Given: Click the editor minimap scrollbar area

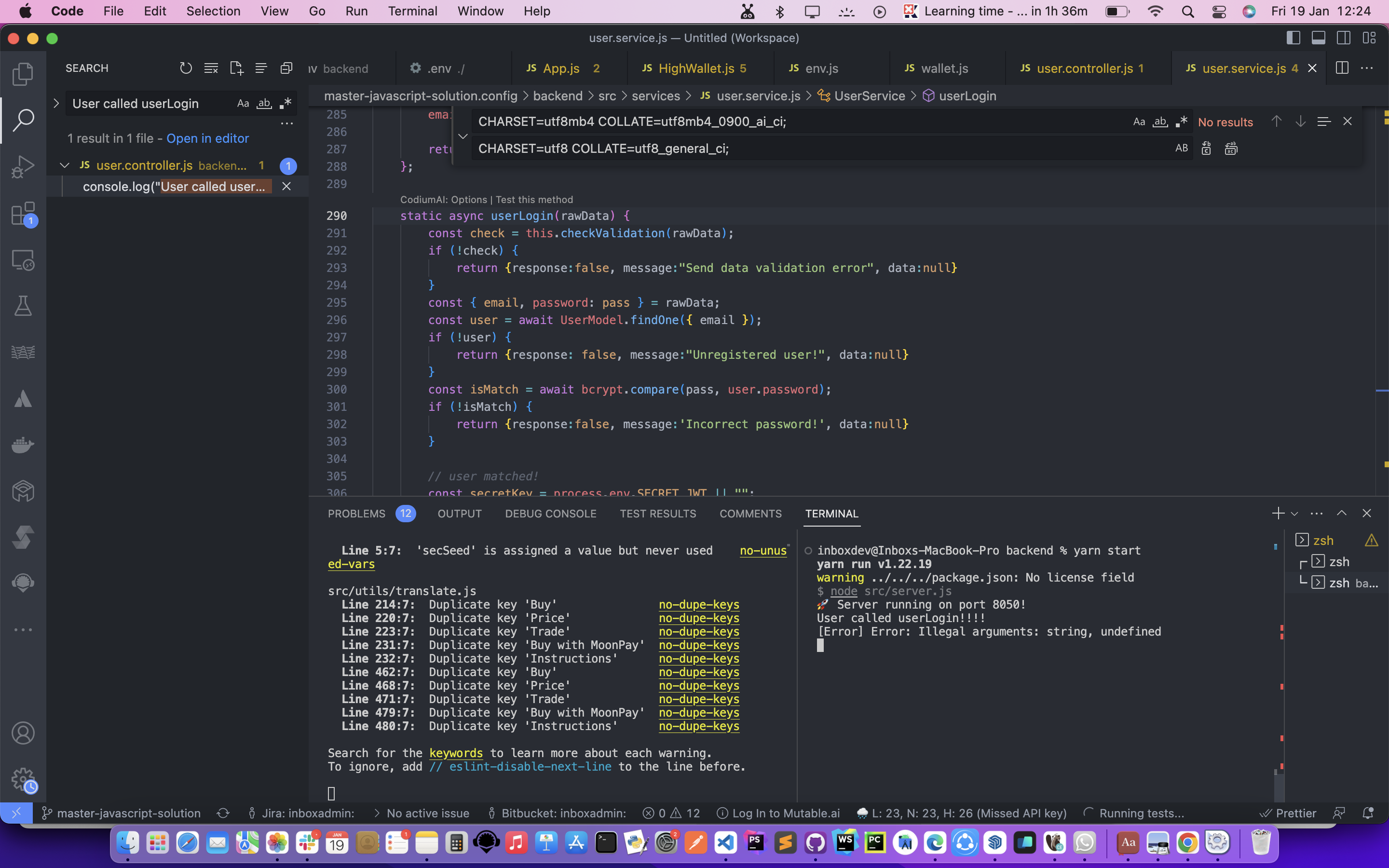Looking at the screenshot, I should click(x=1382, y=298).
